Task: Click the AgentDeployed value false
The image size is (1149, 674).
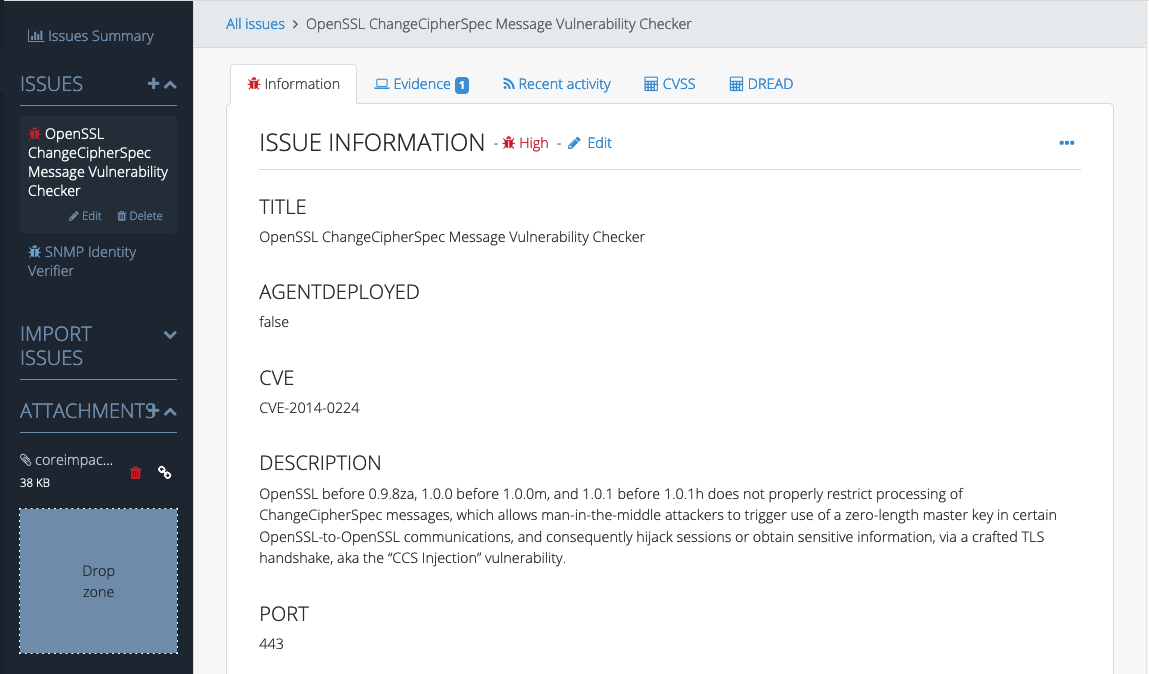Action: (274, 322)
